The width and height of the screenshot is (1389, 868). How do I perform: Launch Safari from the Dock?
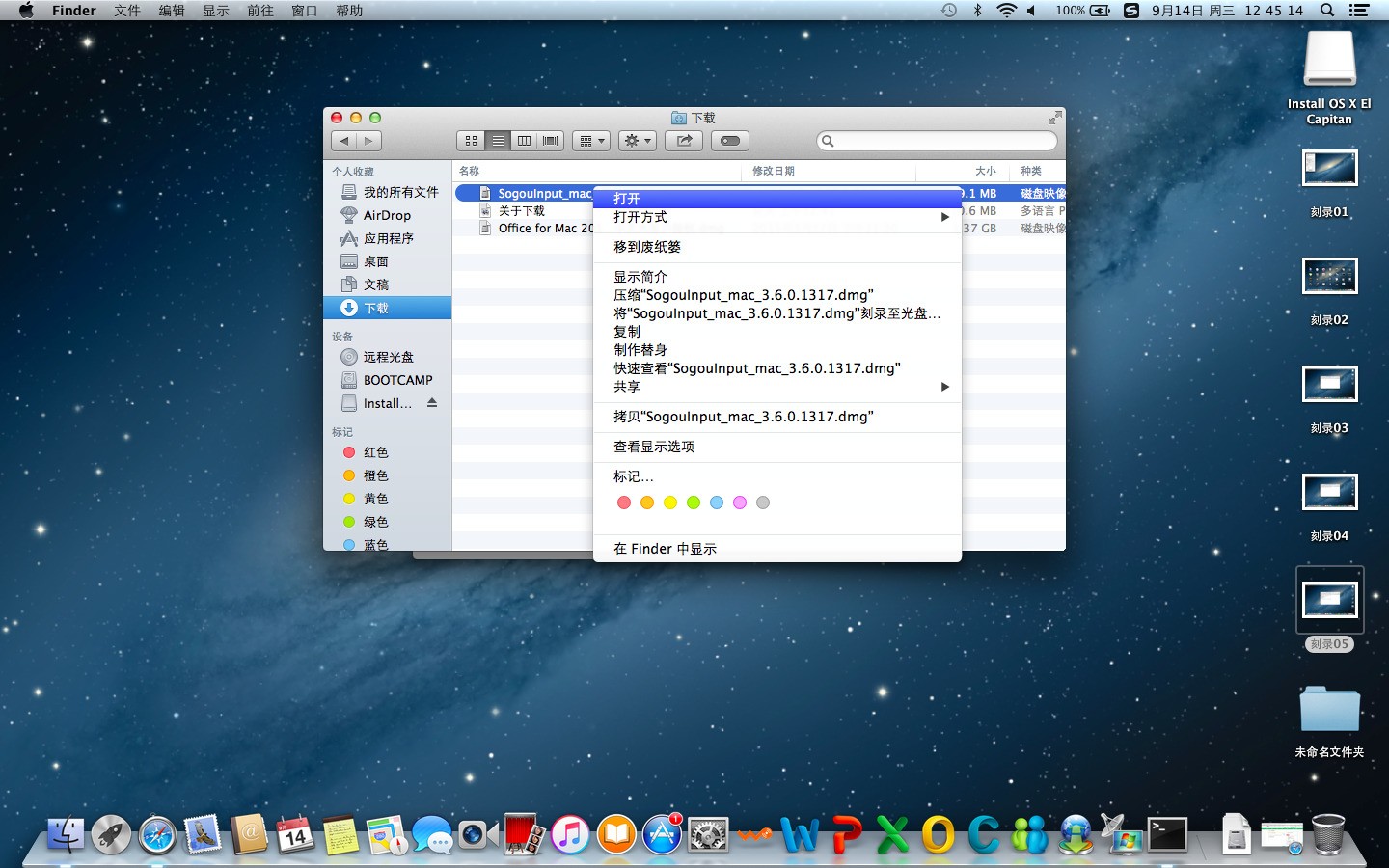(x=157, y=835)
